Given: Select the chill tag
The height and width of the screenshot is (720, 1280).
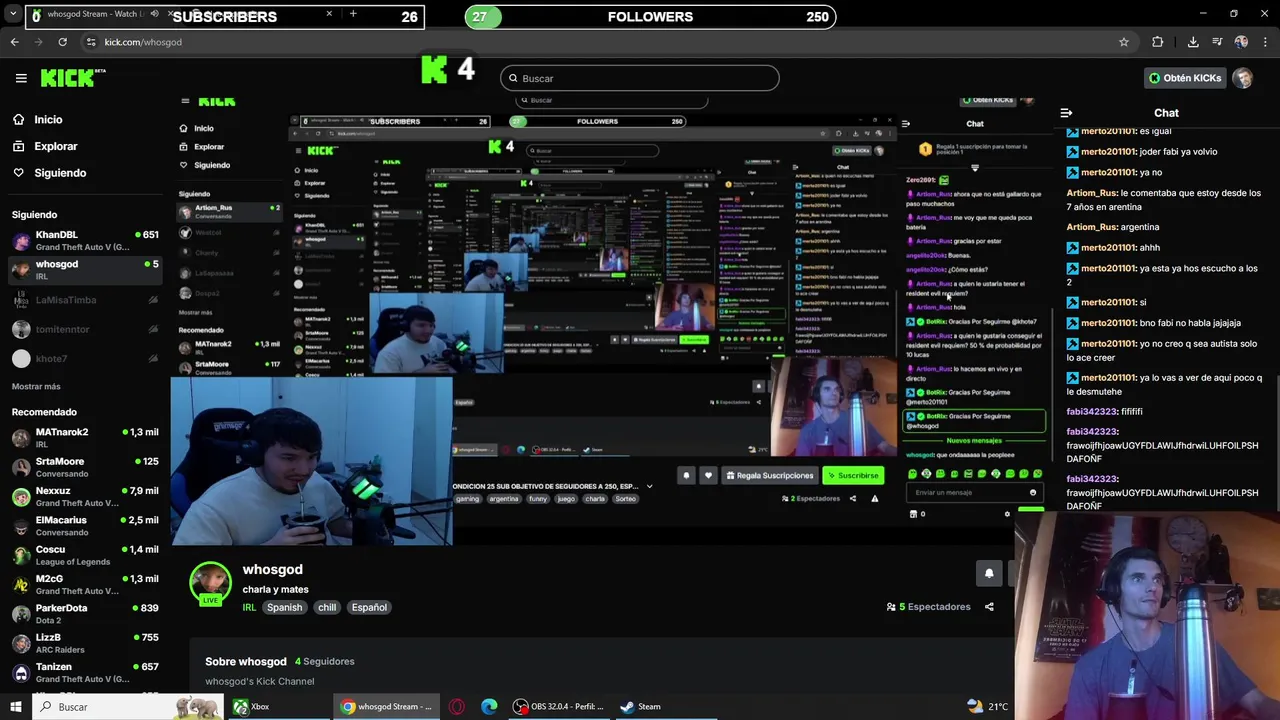Looking at the screenshot, I should 327,607.
